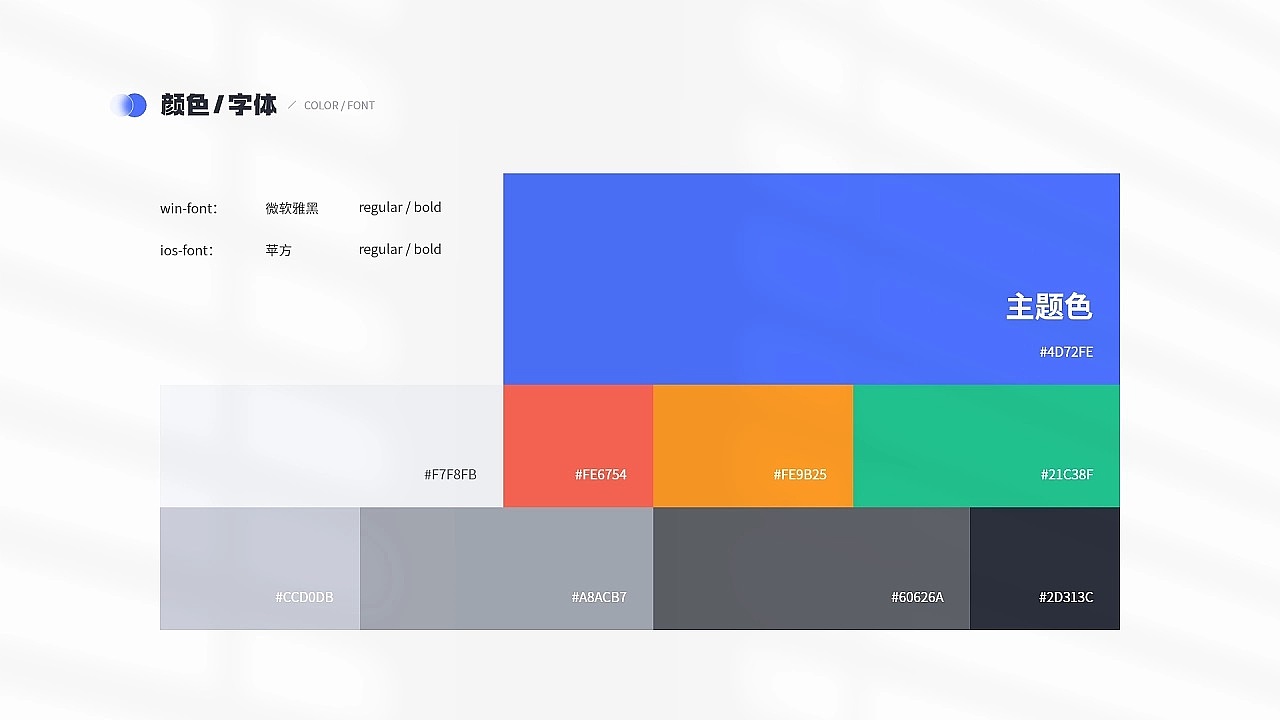Click the win-font label
This screenshot has height=720, width=1280.
tap(188, 208)
